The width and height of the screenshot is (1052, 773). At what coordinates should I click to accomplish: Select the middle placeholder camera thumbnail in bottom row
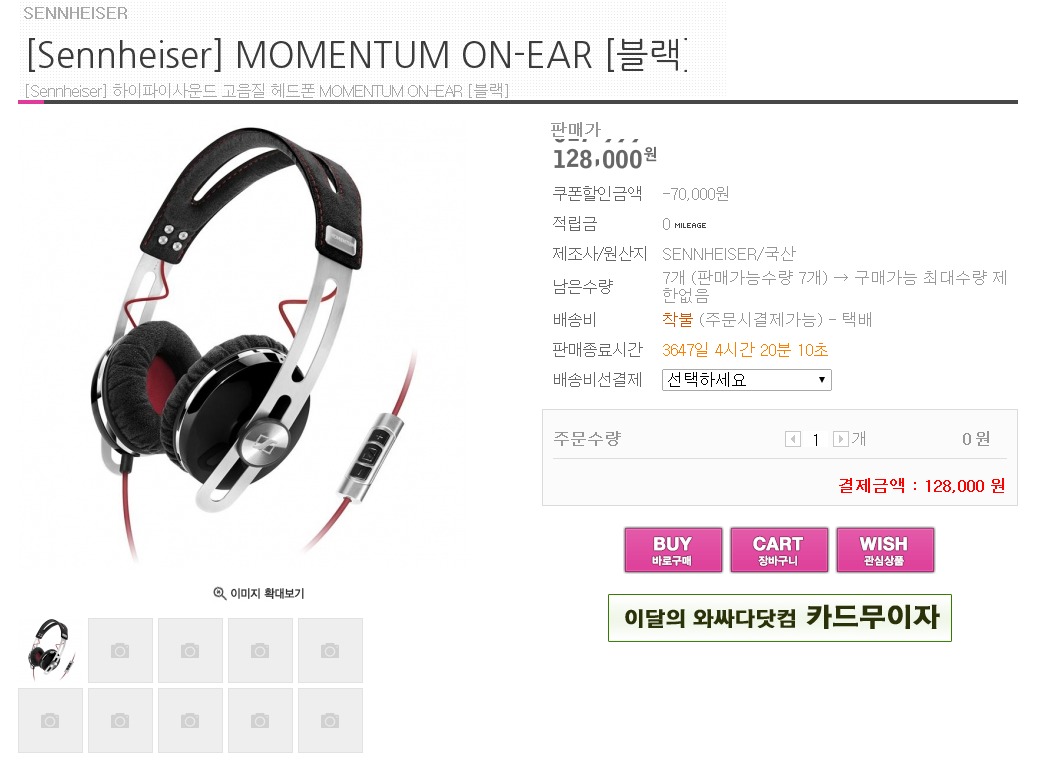point(190,720)
